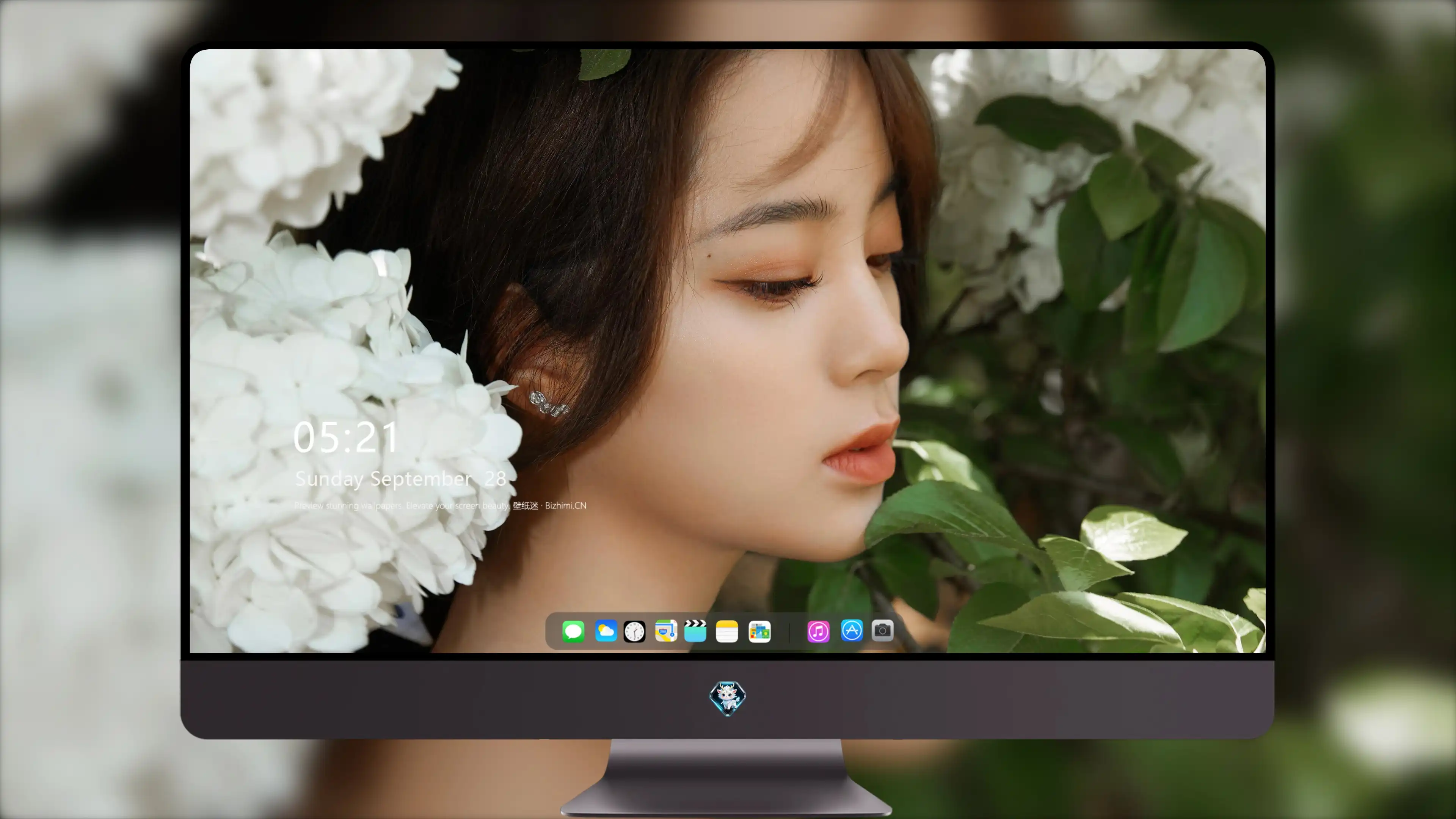Click the 'Bizhimi.CN' text

point(566,505)
